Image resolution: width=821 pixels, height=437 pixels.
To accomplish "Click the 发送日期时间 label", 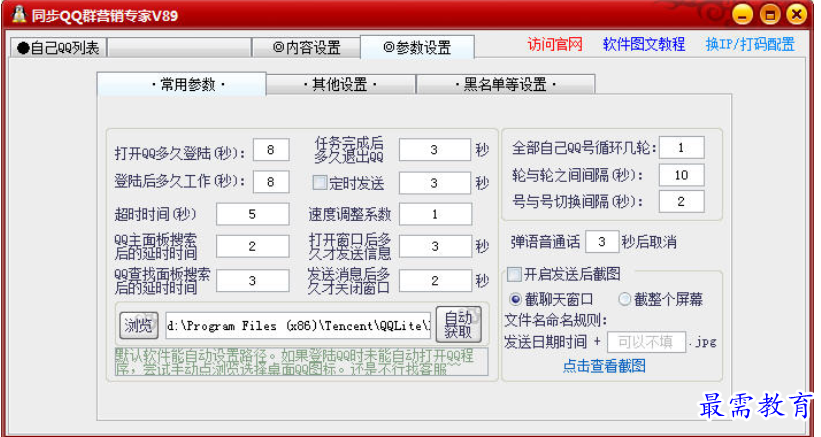I will 545,342.
